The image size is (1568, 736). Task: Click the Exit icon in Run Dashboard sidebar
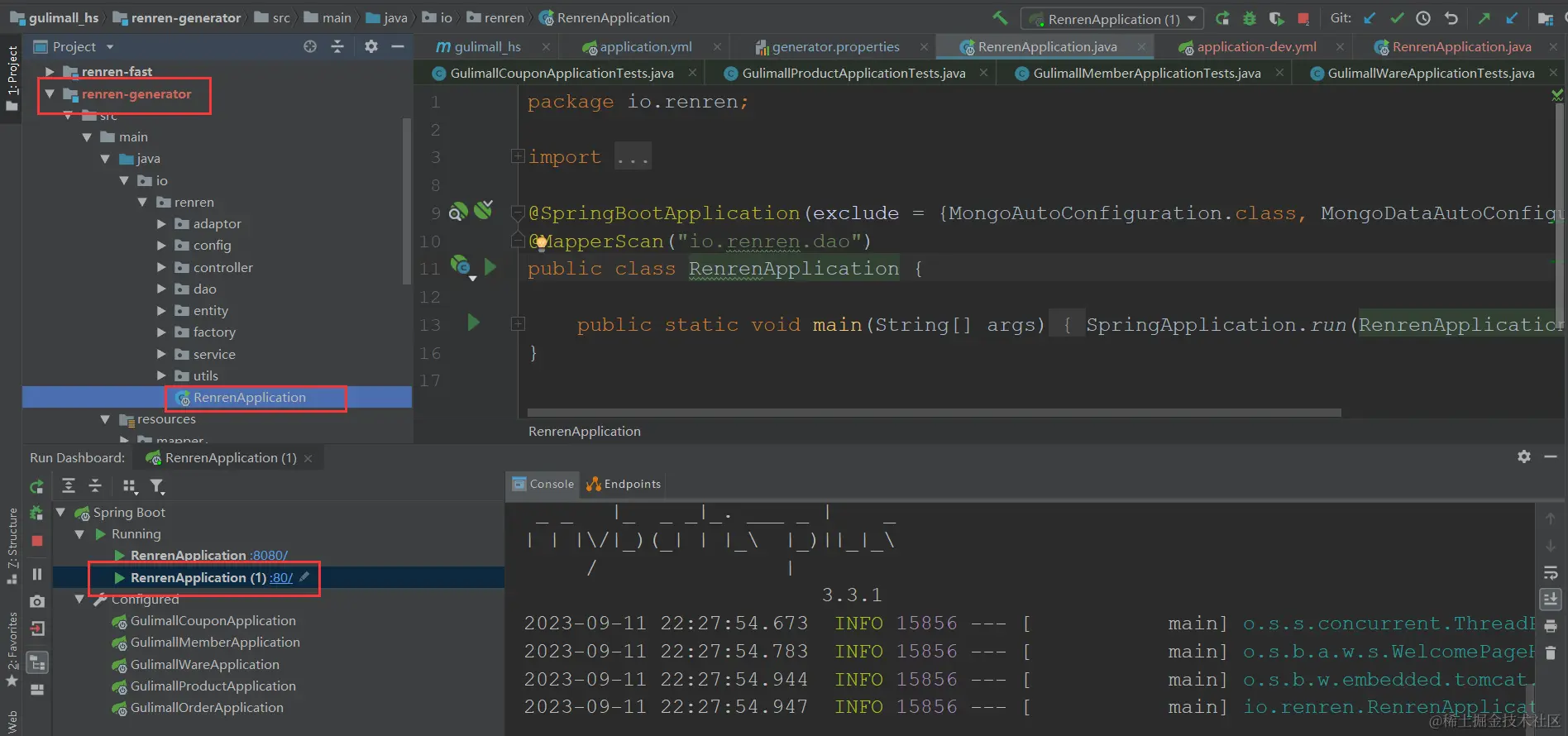[x=37, y=628]
